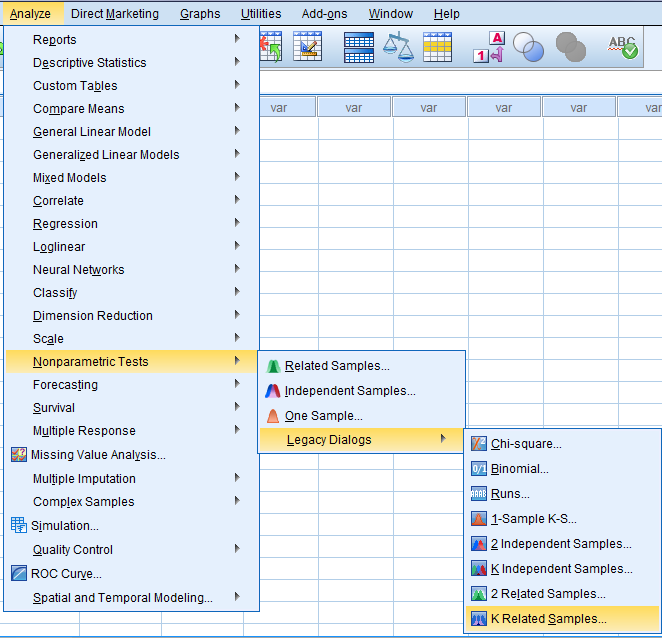Select One Sample... menu entry
662x638 pixels.
coord(361,416)
